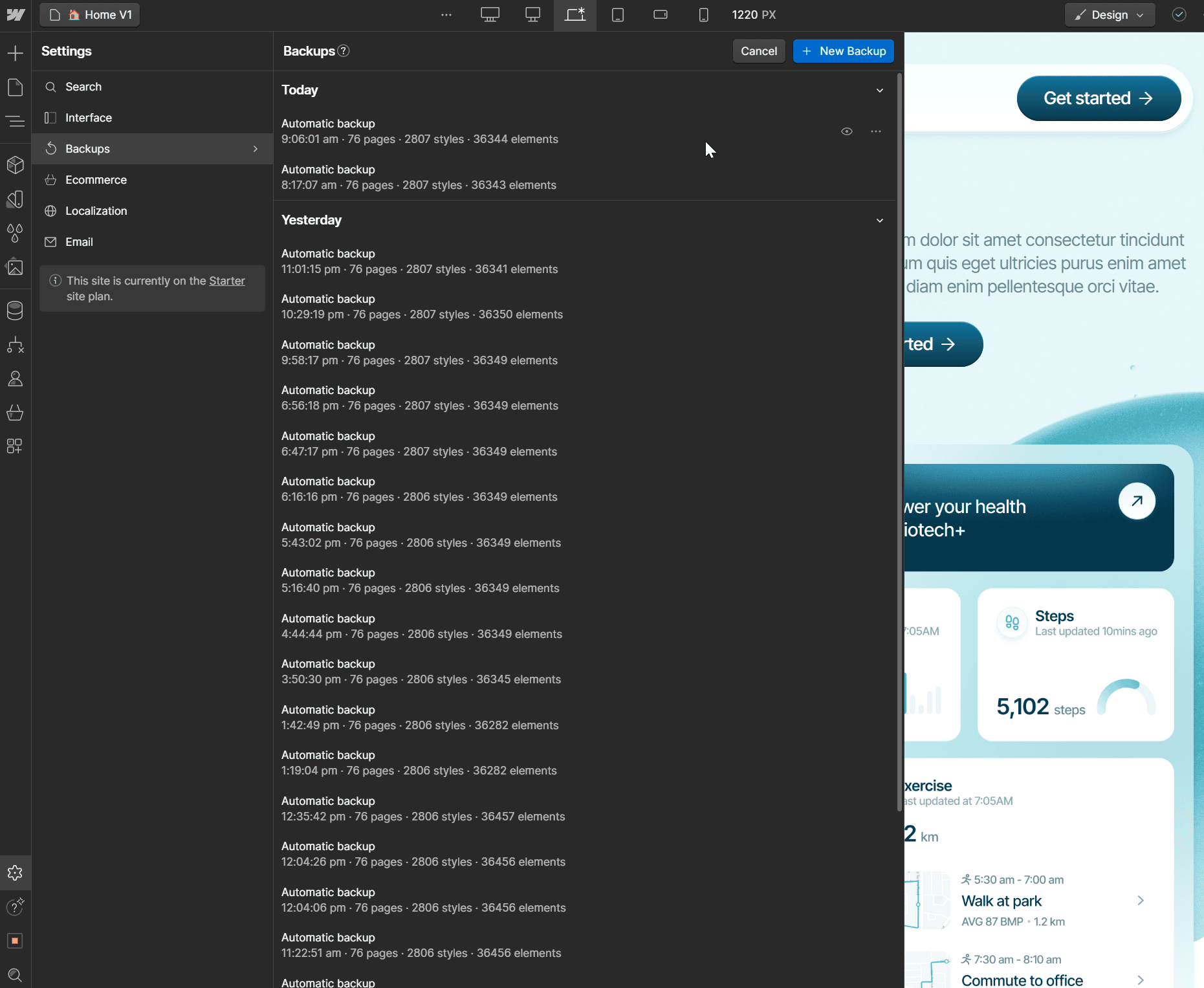
Task: Open the Assets panel
Action: pos(16,267)
